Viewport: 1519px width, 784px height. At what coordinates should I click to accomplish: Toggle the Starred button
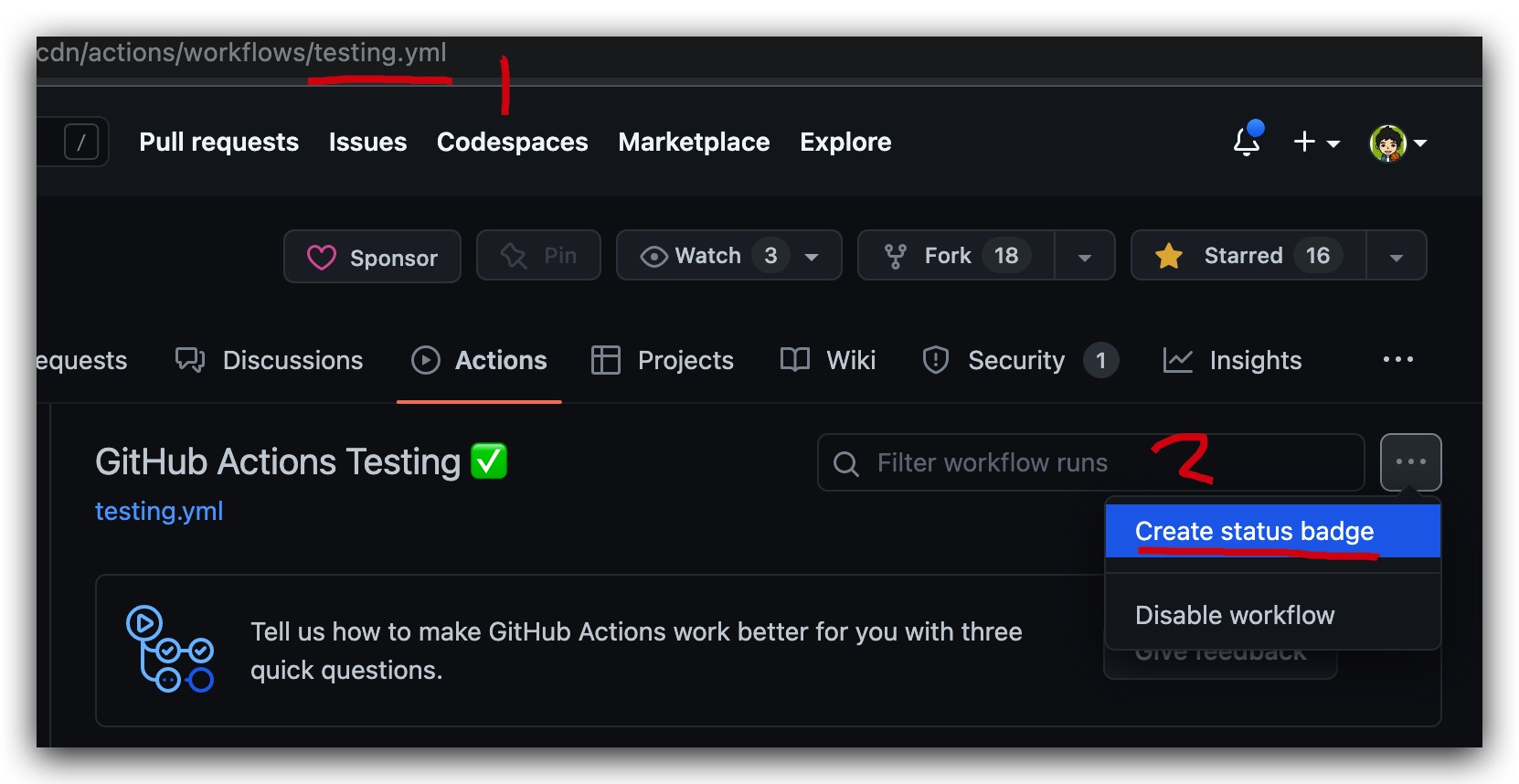coord(1248,256)
